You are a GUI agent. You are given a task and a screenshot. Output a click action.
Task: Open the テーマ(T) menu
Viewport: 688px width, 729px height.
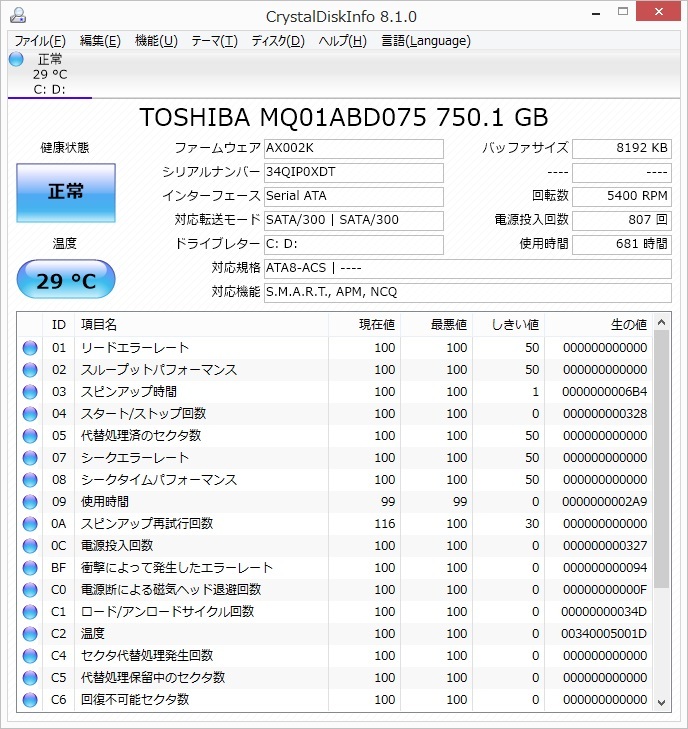(x=214, y=41)
